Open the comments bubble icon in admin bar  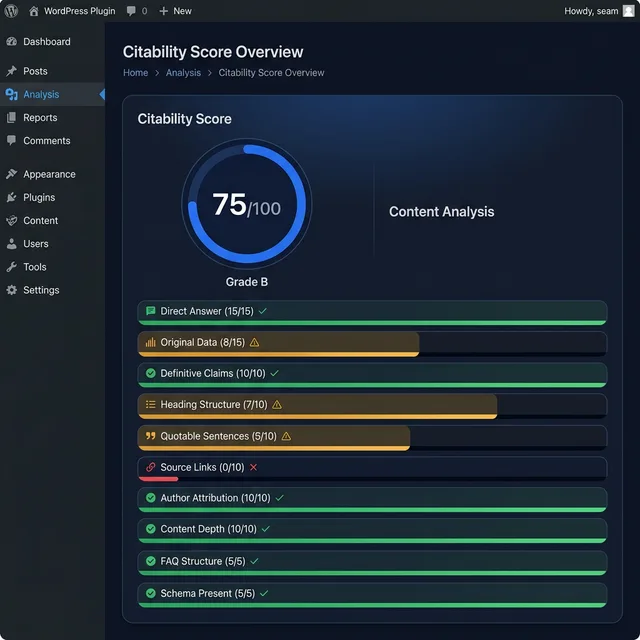[132, 11]
